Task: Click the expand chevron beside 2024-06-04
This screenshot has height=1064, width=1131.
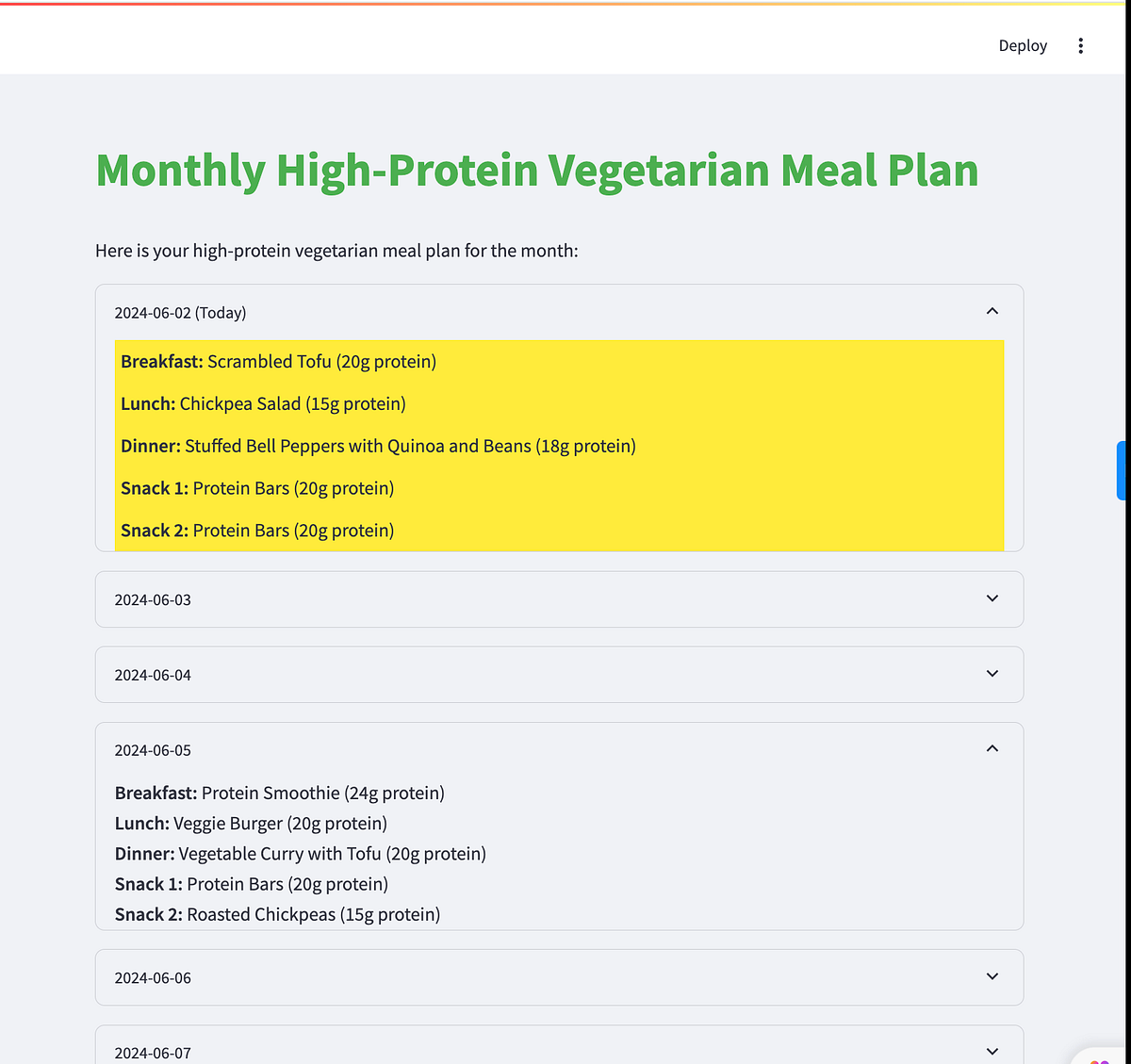Action: [992, 674]
